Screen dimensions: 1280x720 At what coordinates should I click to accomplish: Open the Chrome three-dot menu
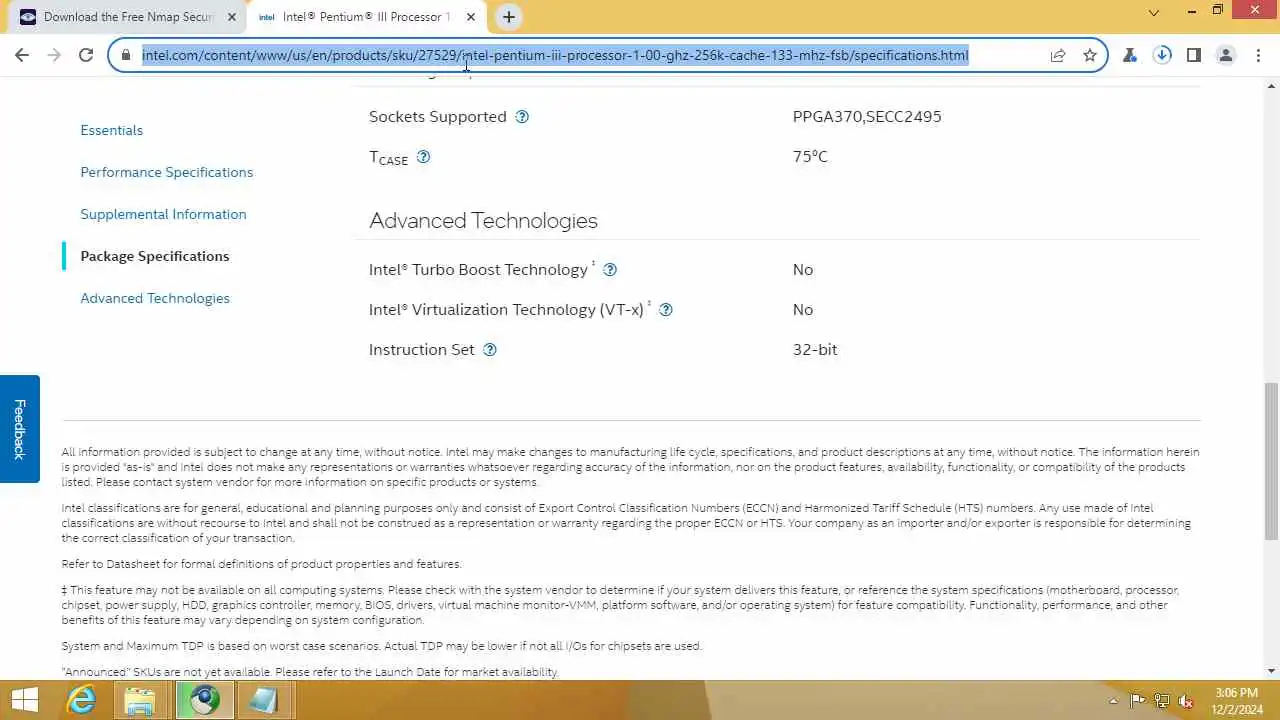pyautogui.click(x=1258, y=55)
